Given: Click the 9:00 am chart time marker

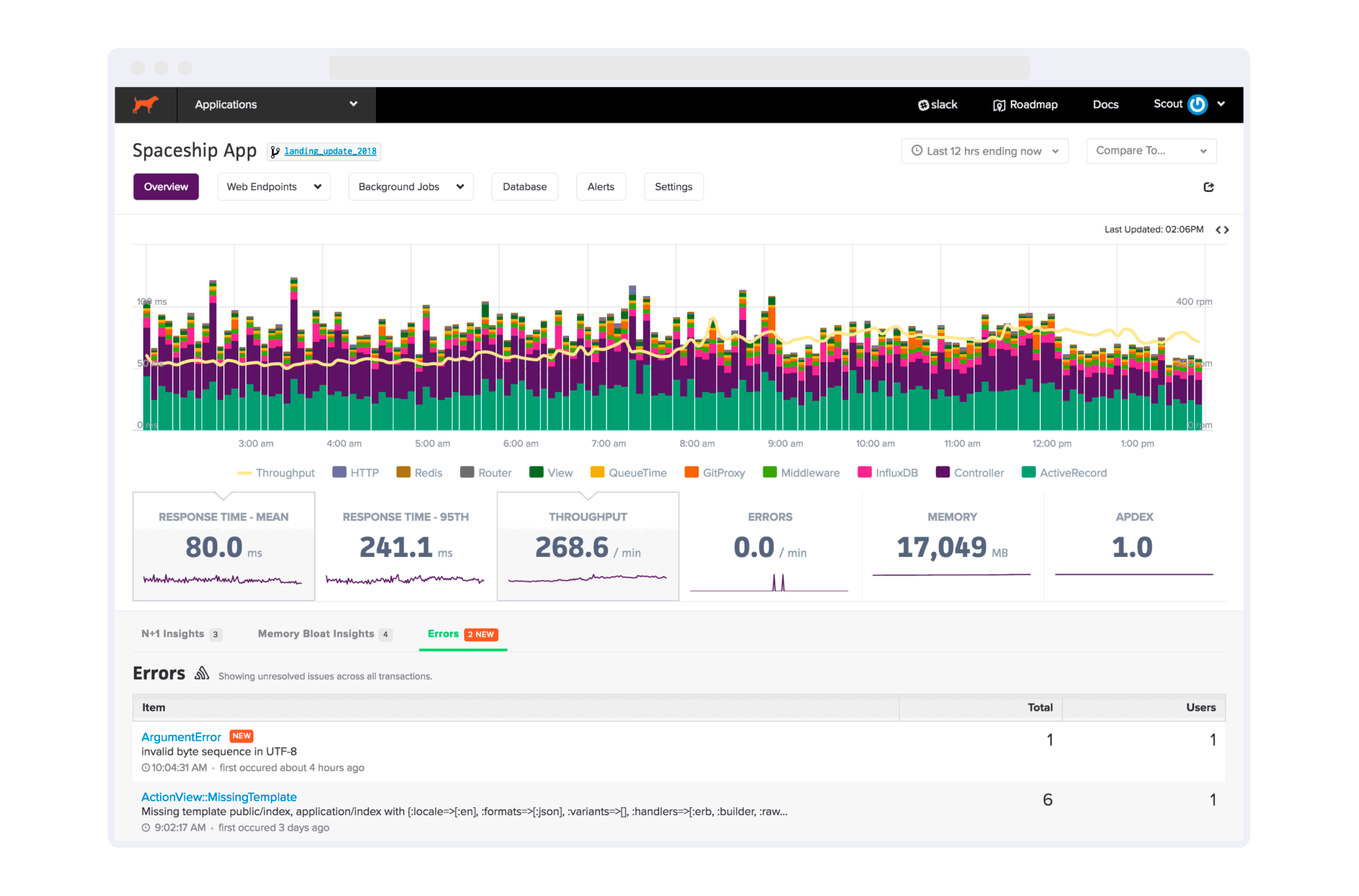Looking at the screenshot, I should pyautogui.click(x=785, y=443).
